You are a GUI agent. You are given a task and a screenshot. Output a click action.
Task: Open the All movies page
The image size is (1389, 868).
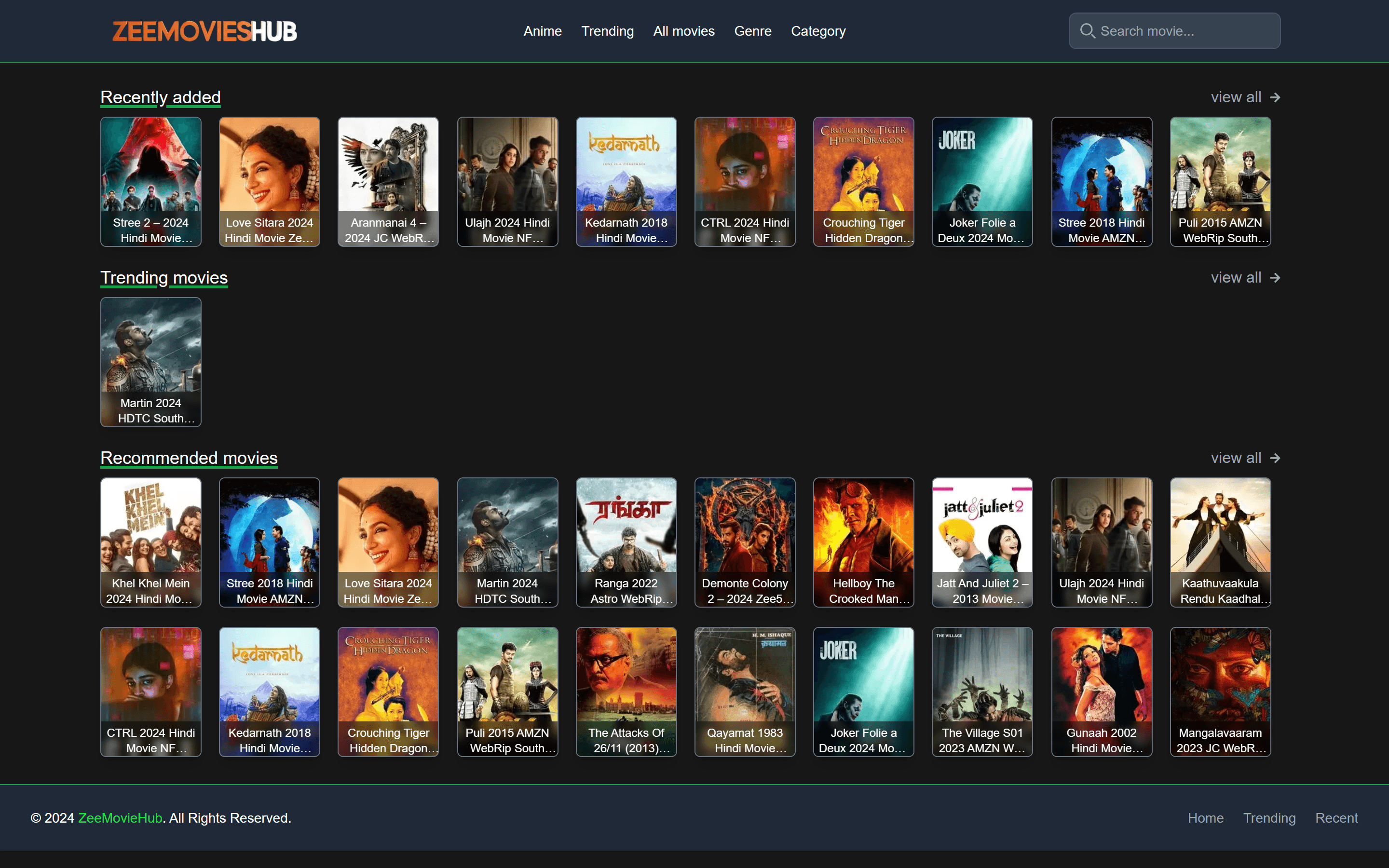[683, 31]
